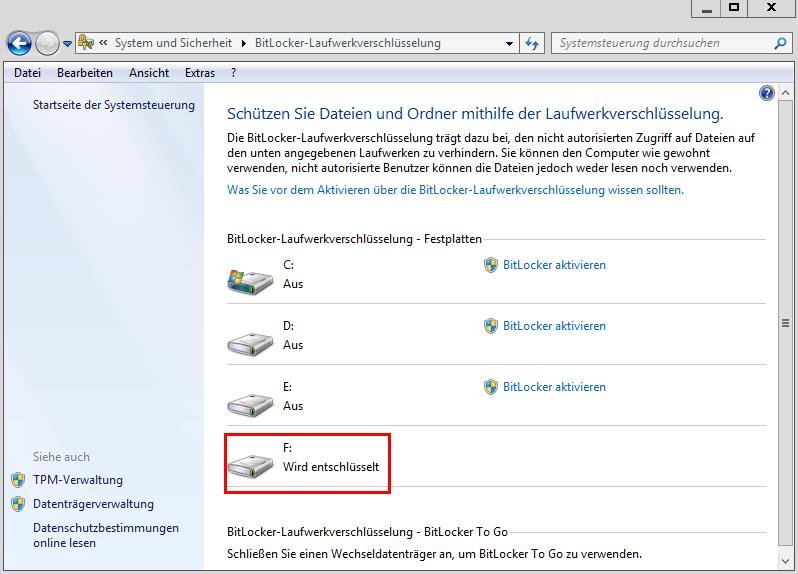
Task: Select System und Sicherheit breadcrumb
Action: [x=173, y=43]
